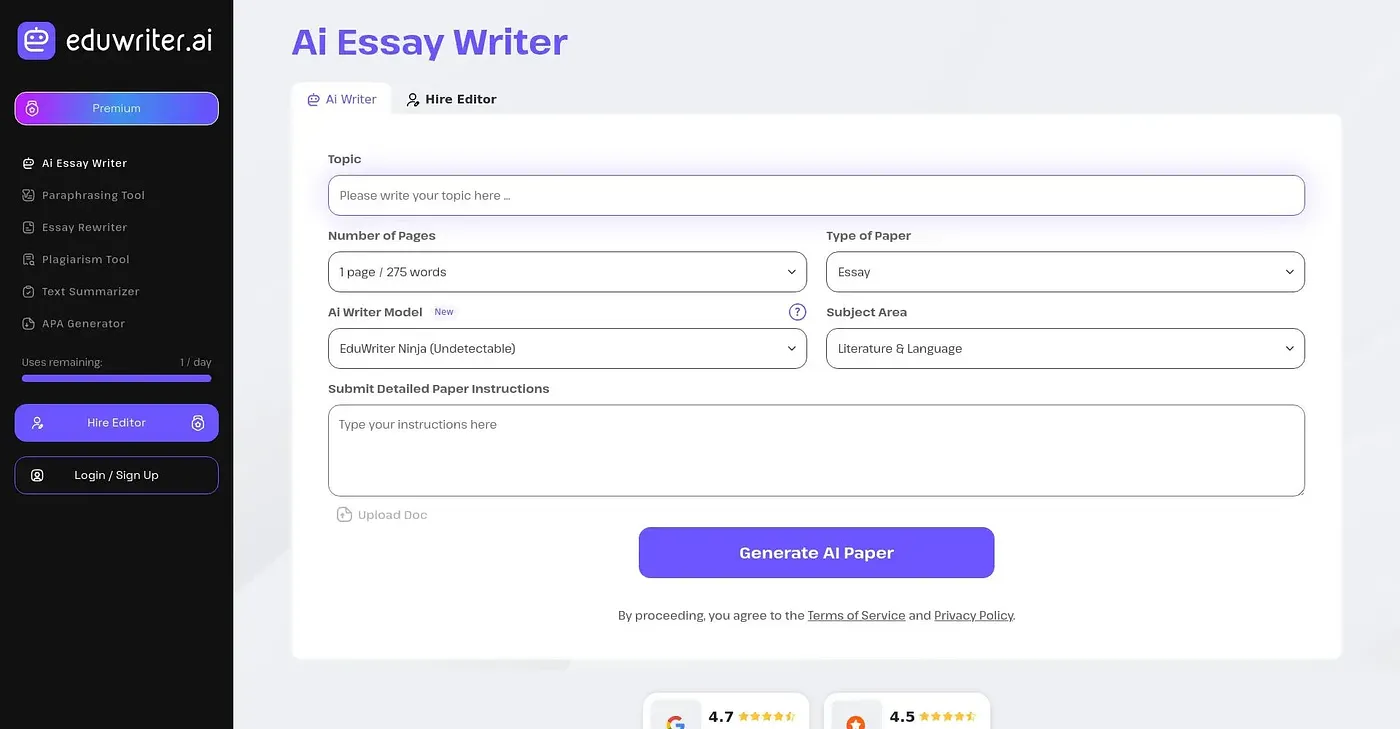Open Essay Rewriter from sidebar
Screen dimensions: 1400x729
click(x=84, y=227)
